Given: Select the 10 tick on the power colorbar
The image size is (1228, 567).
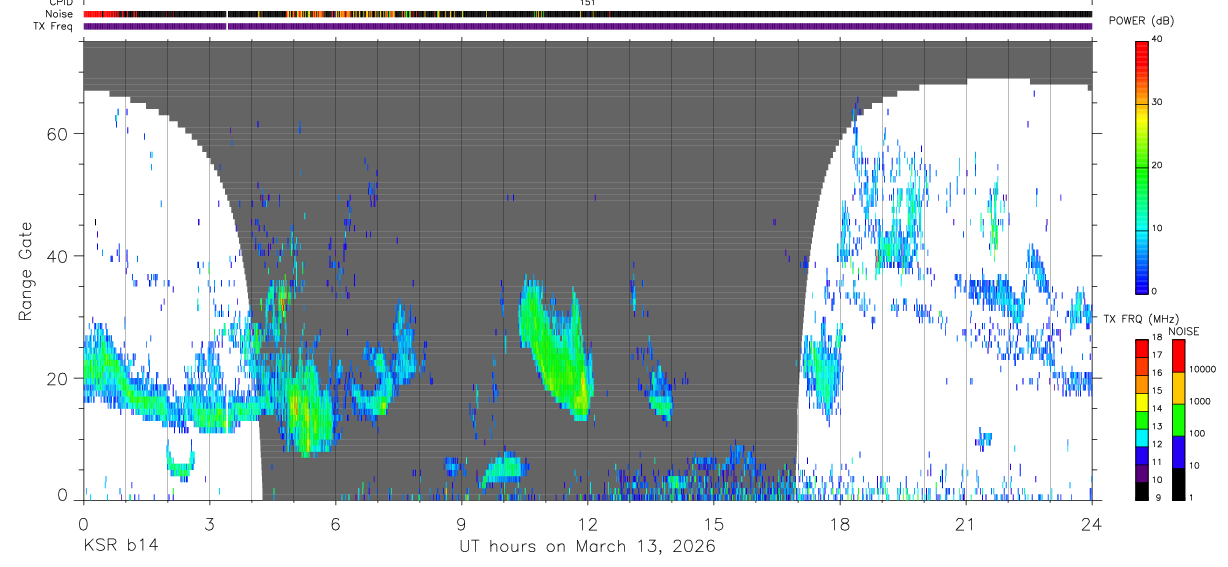Looking at the screenshot, I should [x=1157, y=228].
